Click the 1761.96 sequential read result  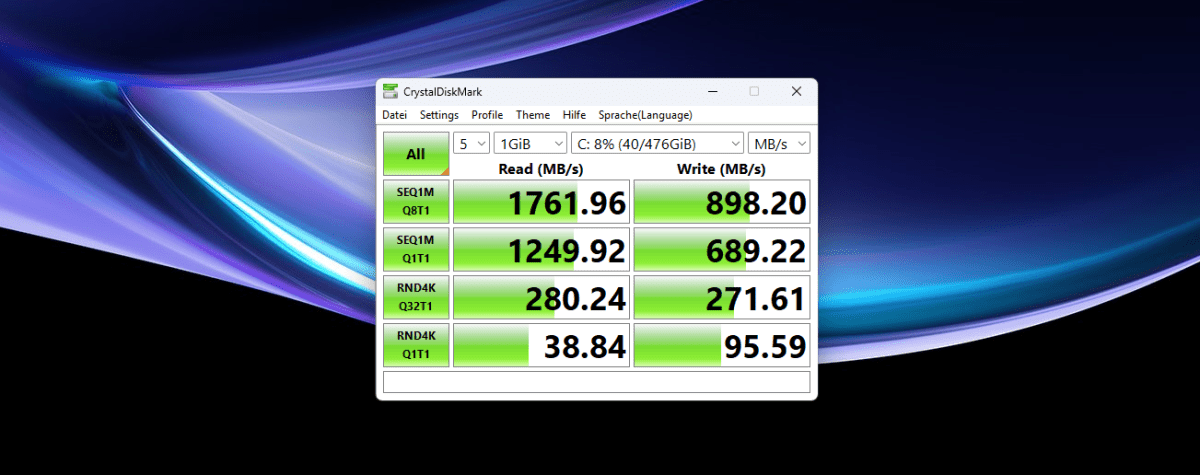(541, 202)
